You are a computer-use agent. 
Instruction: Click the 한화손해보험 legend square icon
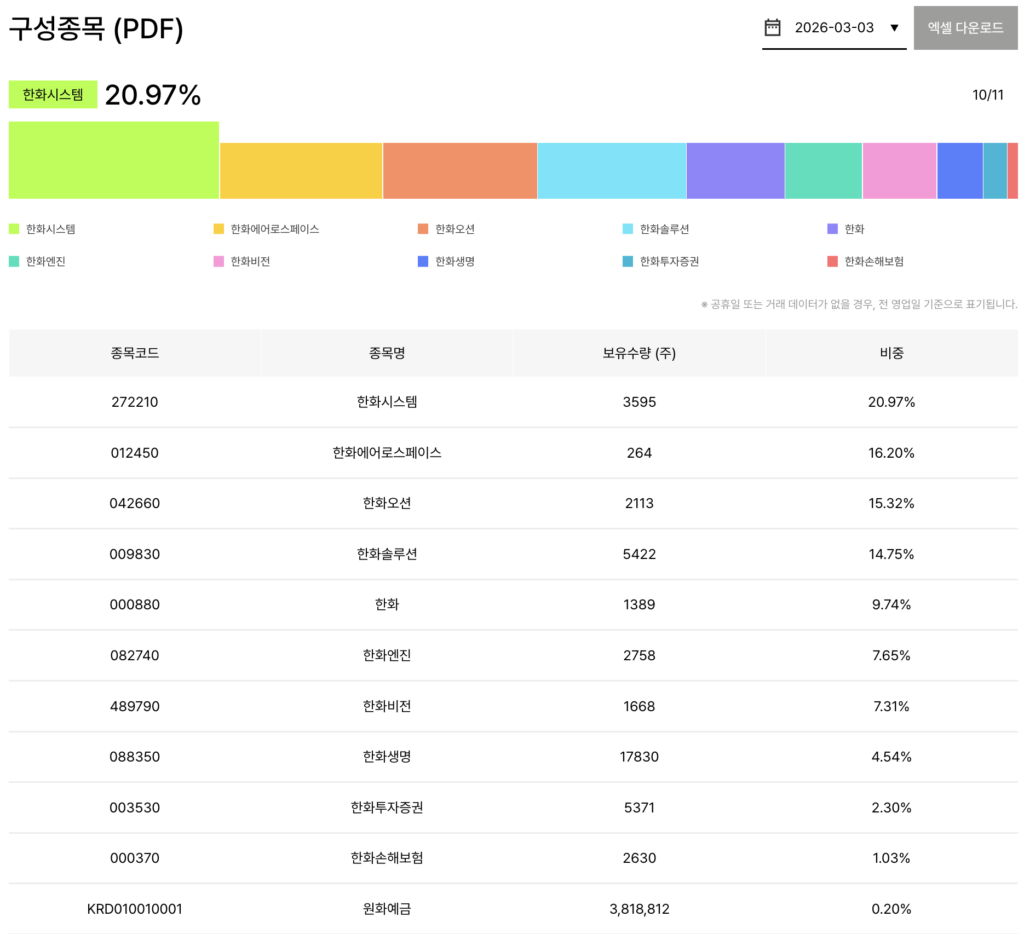tap(832, 261)
